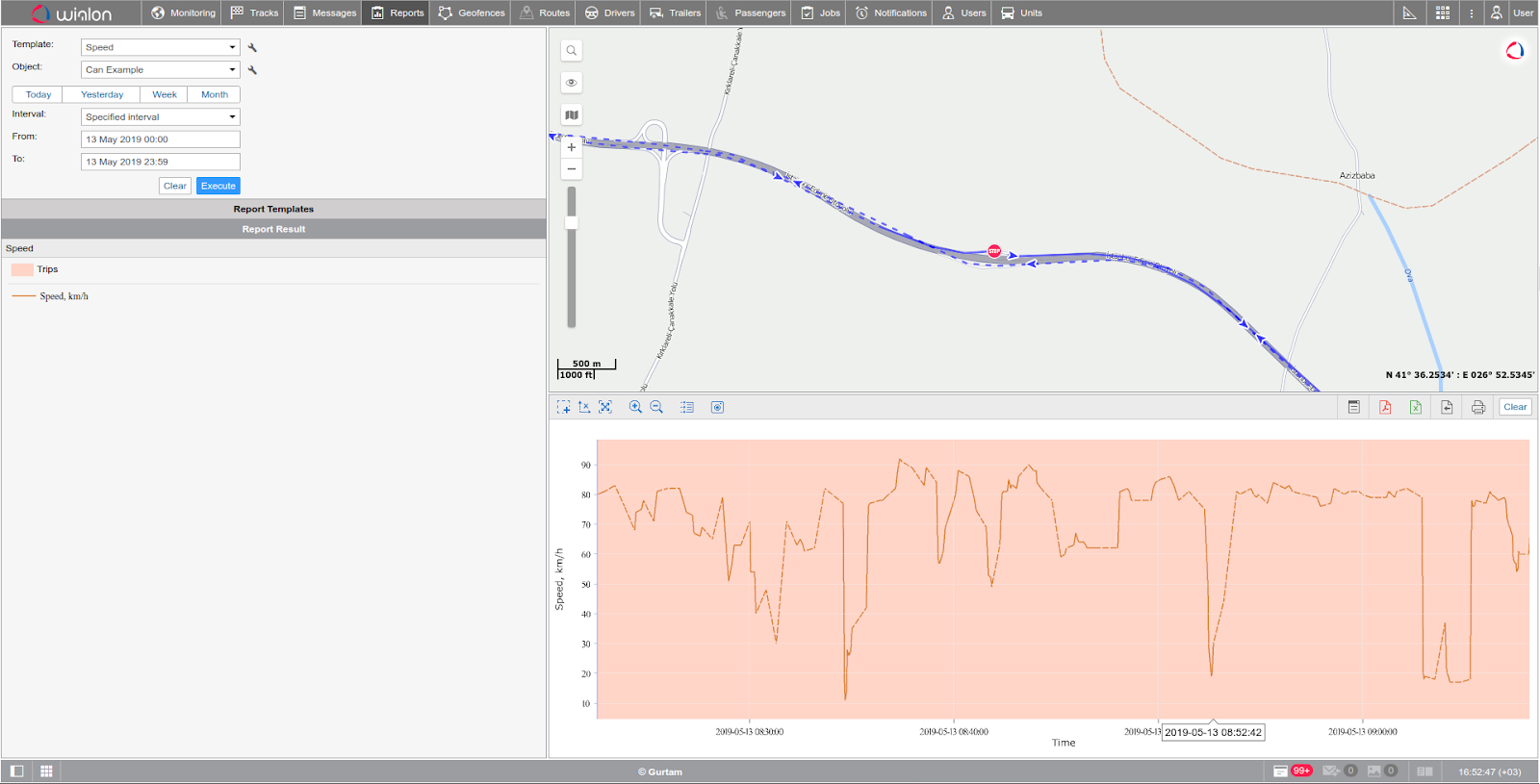Click the Clear button next to Execute
Viewport: 1540px width, 784px height.
(x=174, y=186)
